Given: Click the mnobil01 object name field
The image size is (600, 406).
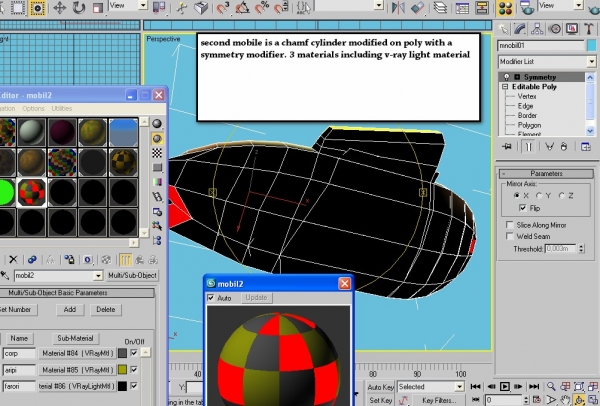Looking at the screenshot, I should click(541, 46).
